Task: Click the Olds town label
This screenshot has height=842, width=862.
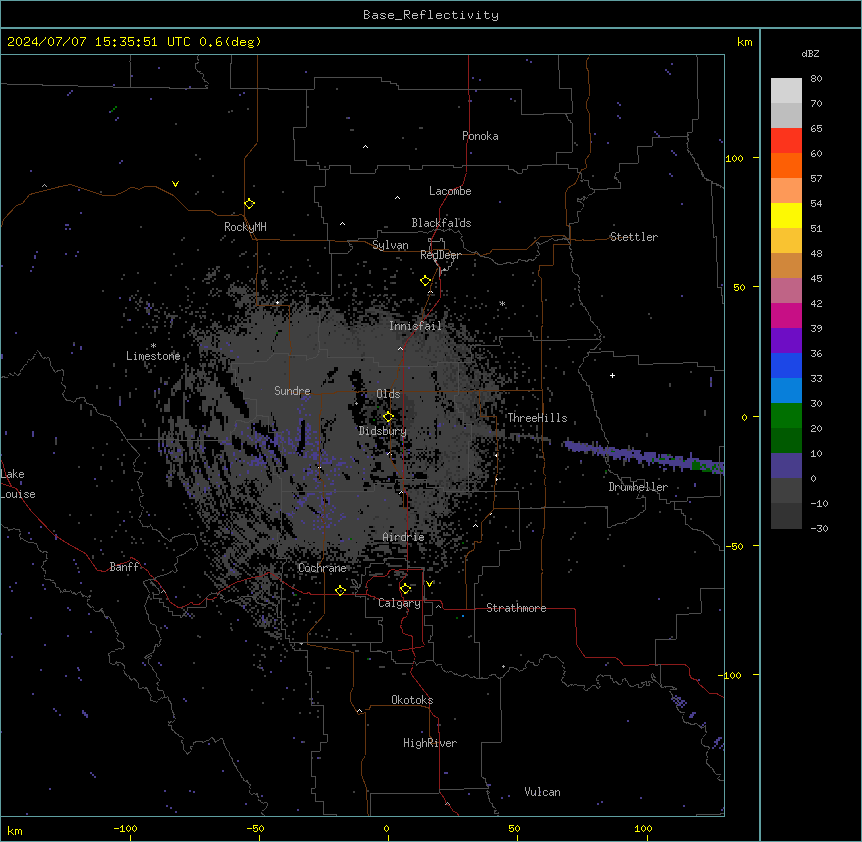Action: [x=388, y=394]
